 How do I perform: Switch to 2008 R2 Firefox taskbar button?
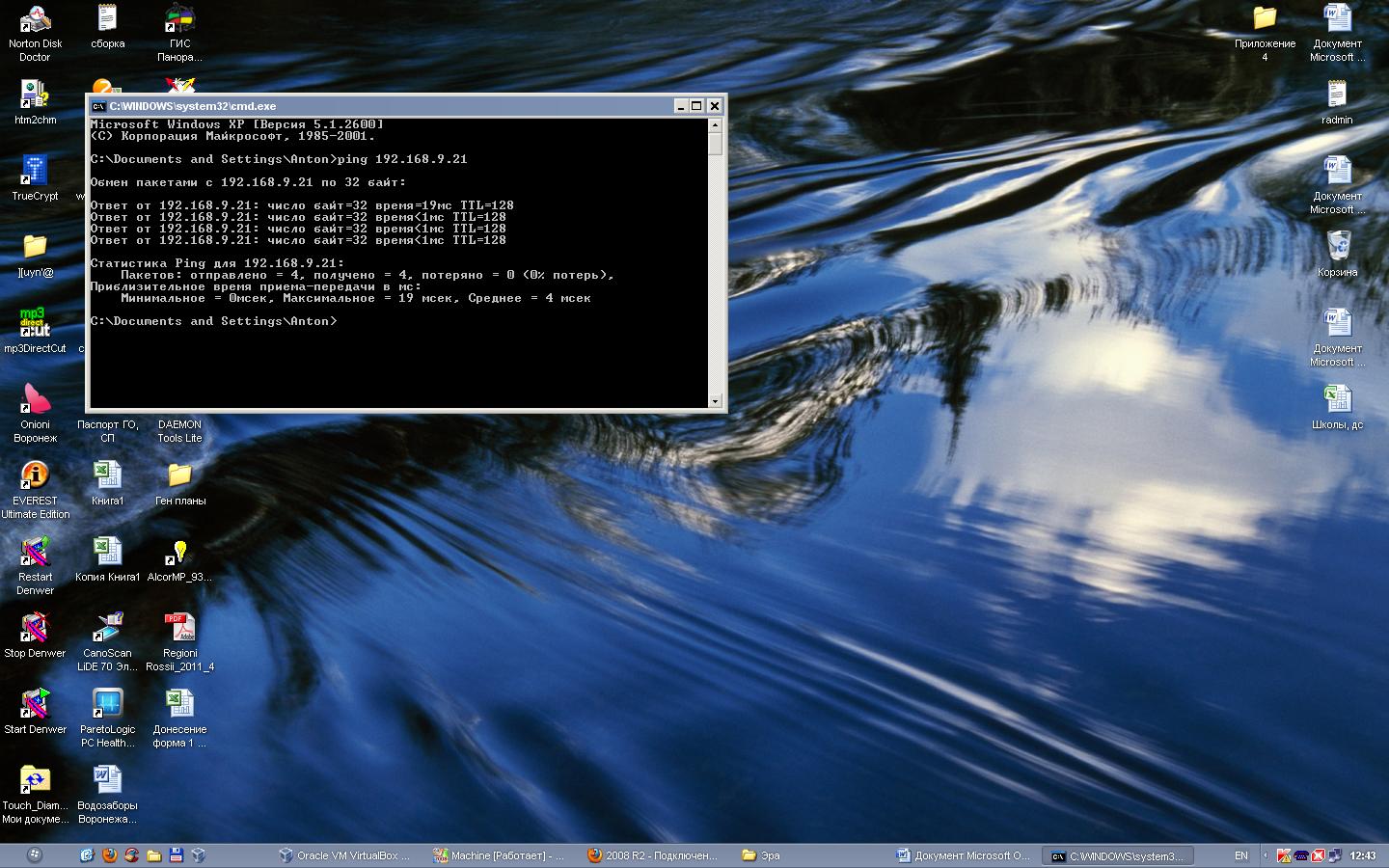[x=653, y=855]
